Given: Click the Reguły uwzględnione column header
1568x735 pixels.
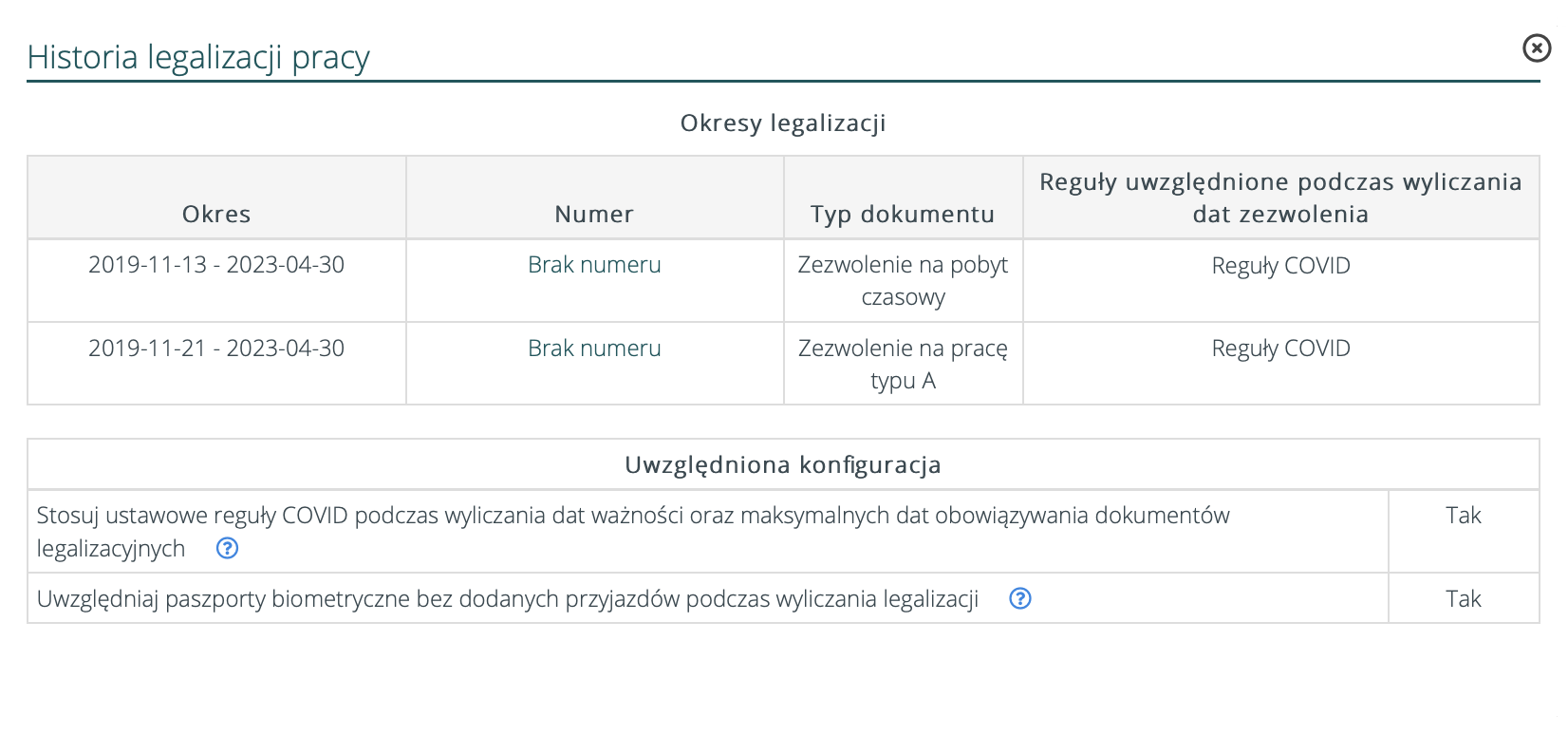Looking at the screenshot, I should [x=1280, y=198].
